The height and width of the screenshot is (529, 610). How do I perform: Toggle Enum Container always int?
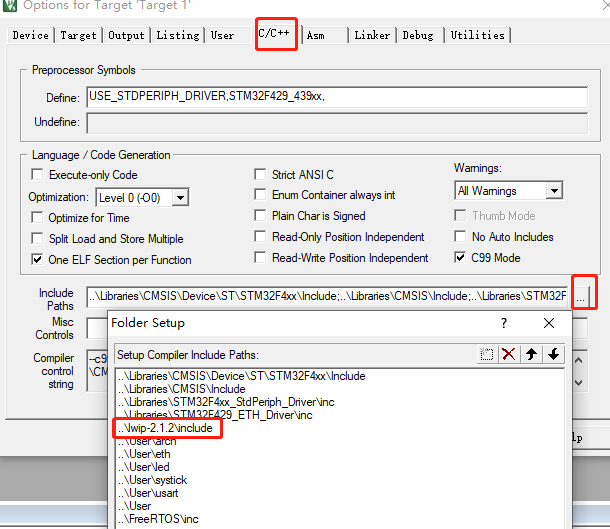tap(260, 194)
